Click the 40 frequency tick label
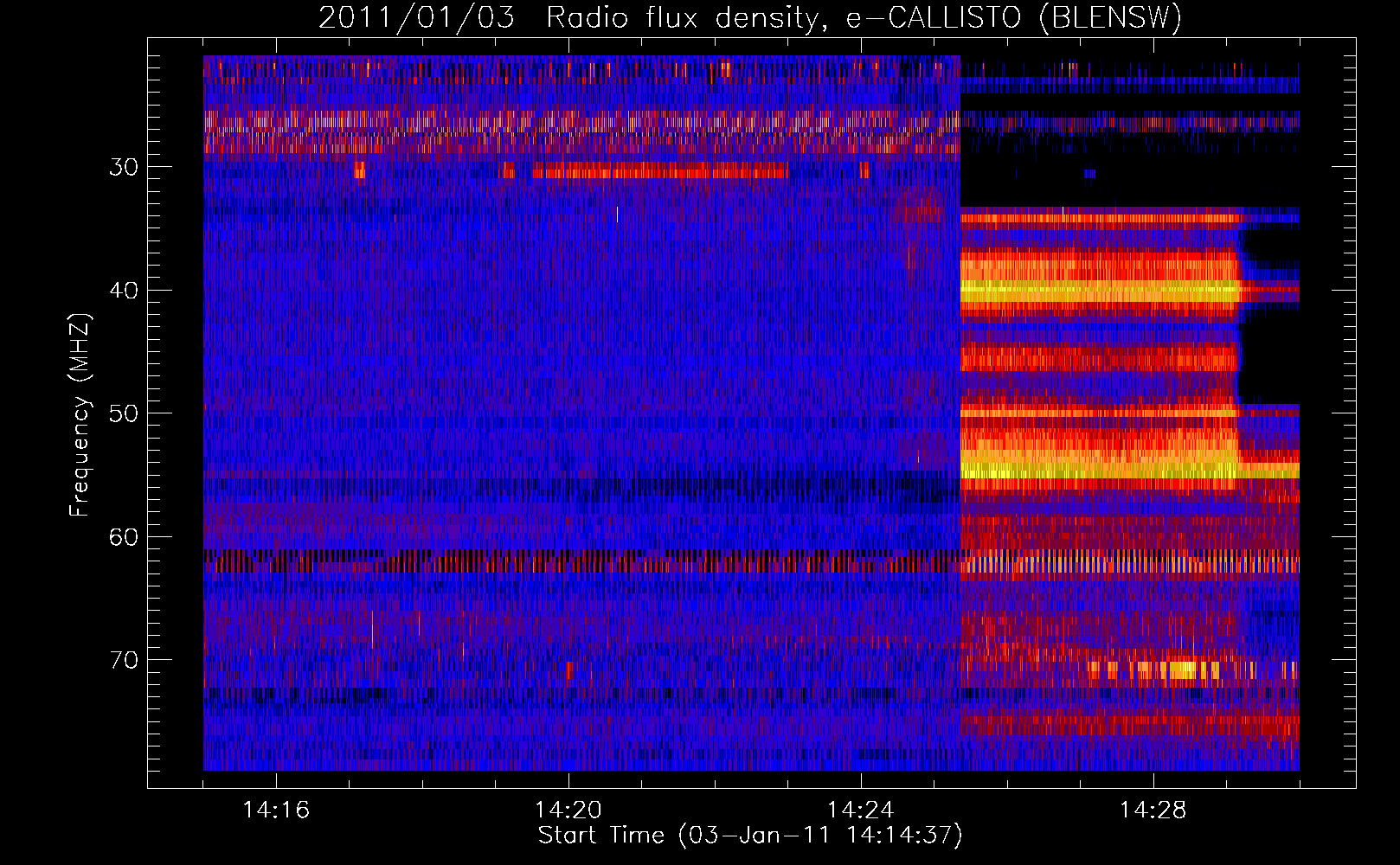The width and height of the screenshot is (1400, 865). click(124, 291)
